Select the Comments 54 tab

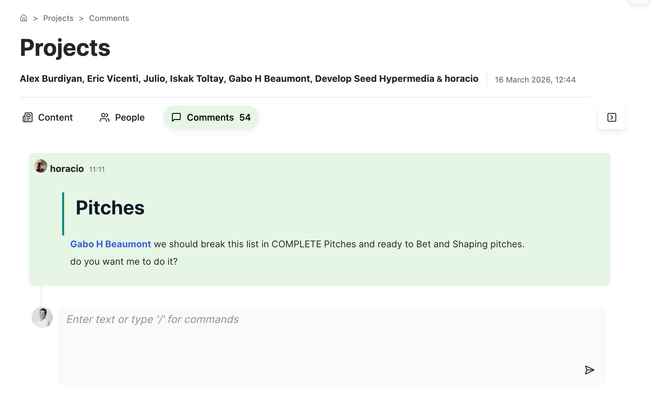210,117
